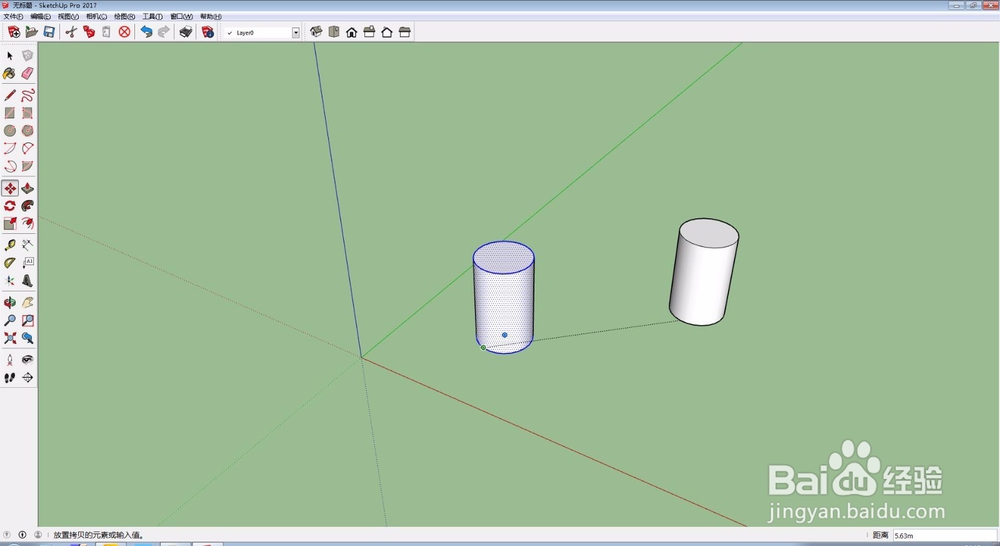Click the Zoom Extents tool
This screenshot has height=546, width=1000.
click(10, 338)
